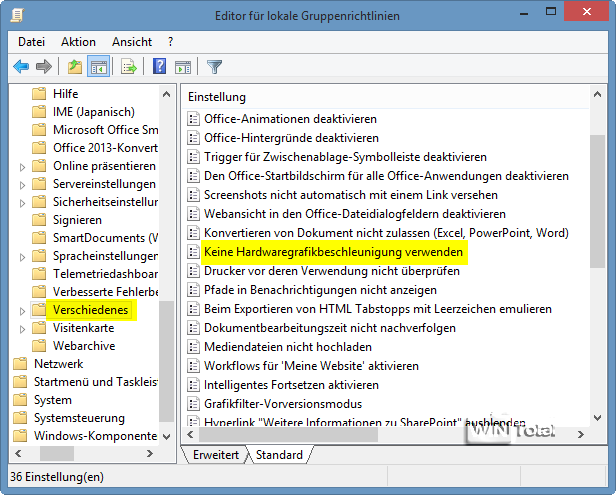
Task: Expand the Servereinstellungen node
Action: tap(22, 185)
